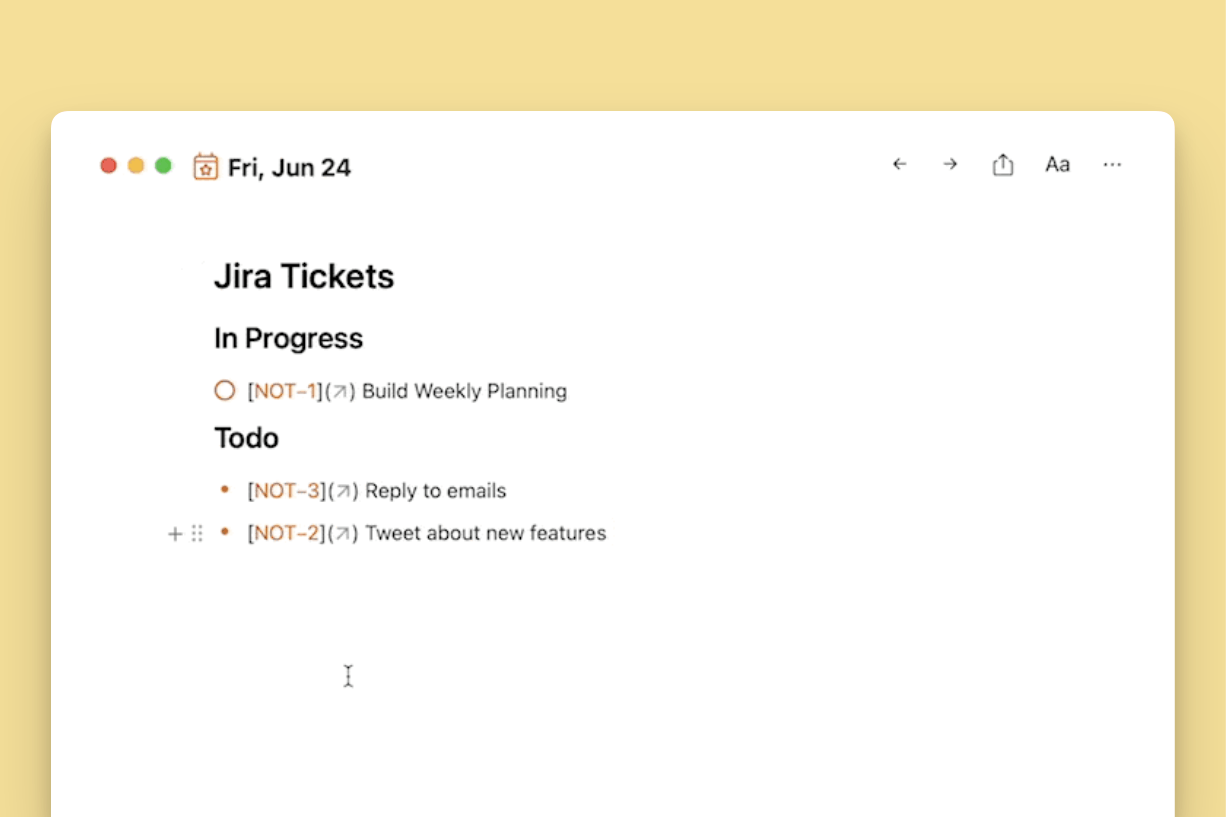Go to next day with right arrow
Viewport: 1226px width, 817px height.
point(950,165)
